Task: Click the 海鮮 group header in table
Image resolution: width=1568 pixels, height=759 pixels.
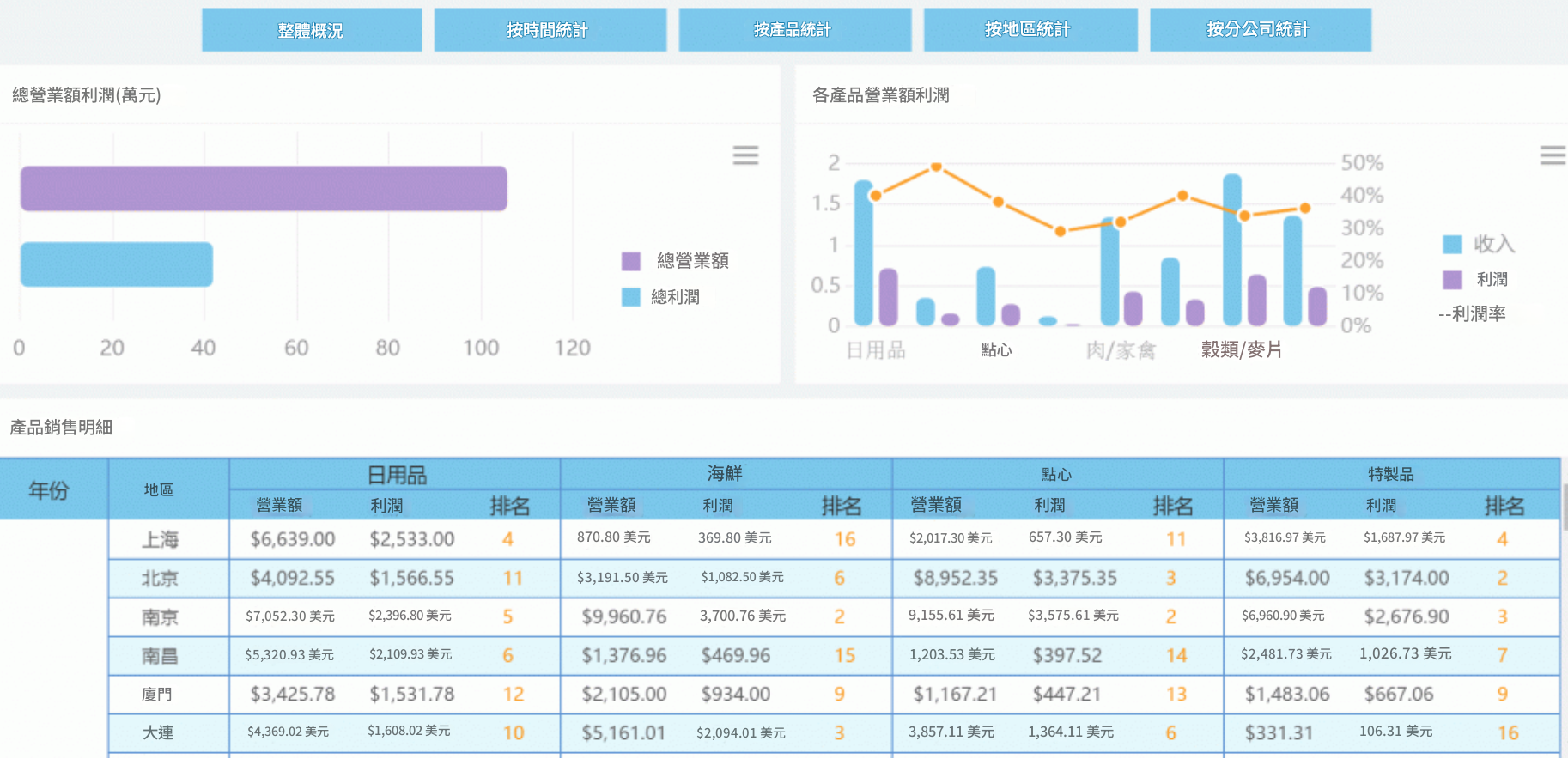Action: [726, 474]
